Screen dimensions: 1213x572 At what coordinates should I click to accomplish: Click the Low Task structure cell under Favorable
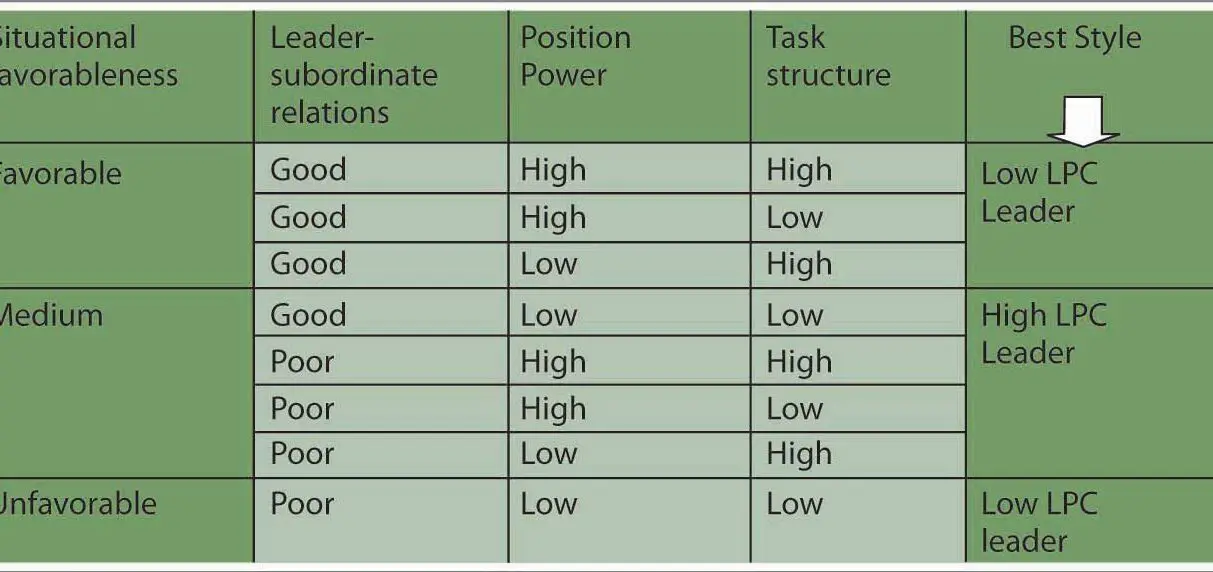(x=858, y=217)
